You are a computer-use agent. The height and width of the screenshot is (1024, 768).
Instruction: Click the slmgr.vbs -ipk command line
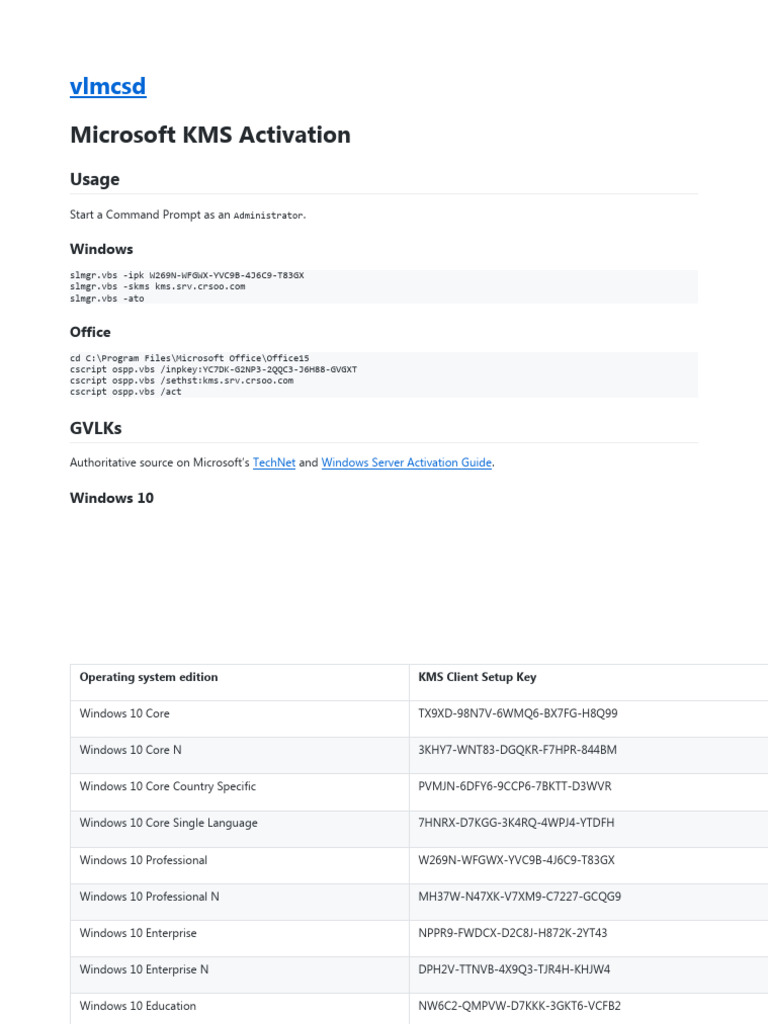(187, 275)
